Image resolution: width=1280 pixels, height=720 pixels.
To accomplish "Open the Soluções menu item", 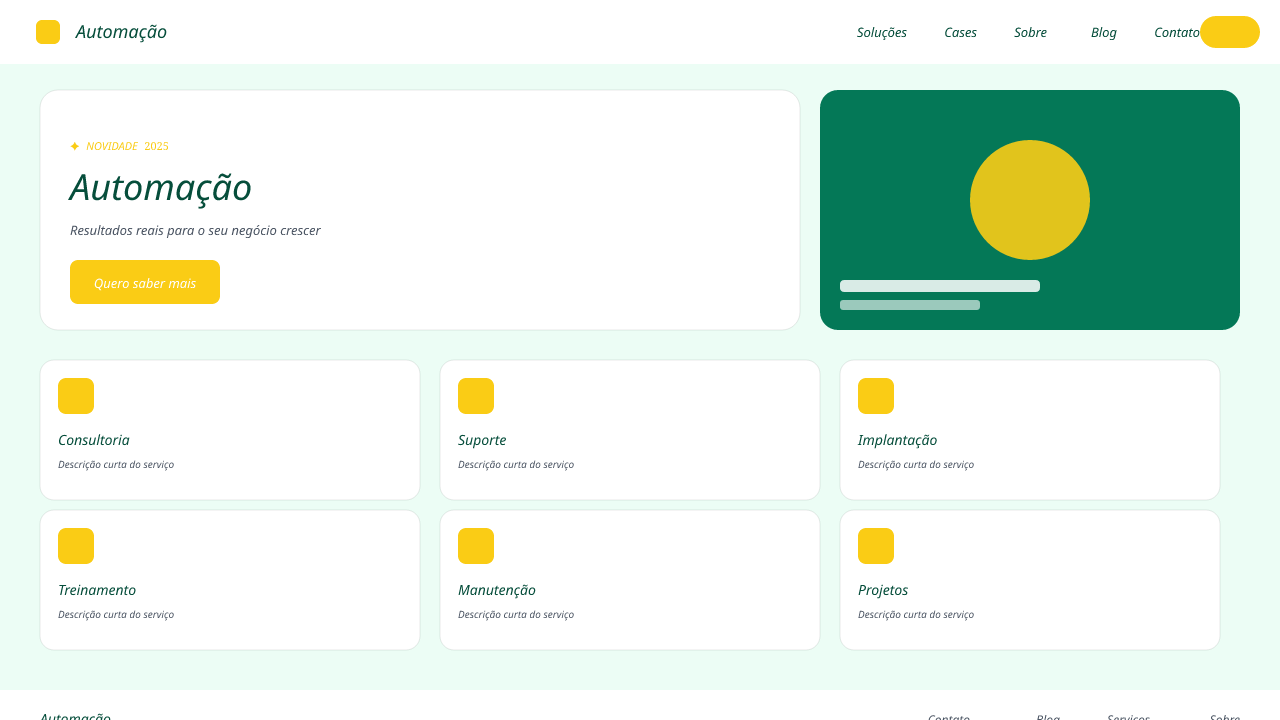I will tap(882, 32).
